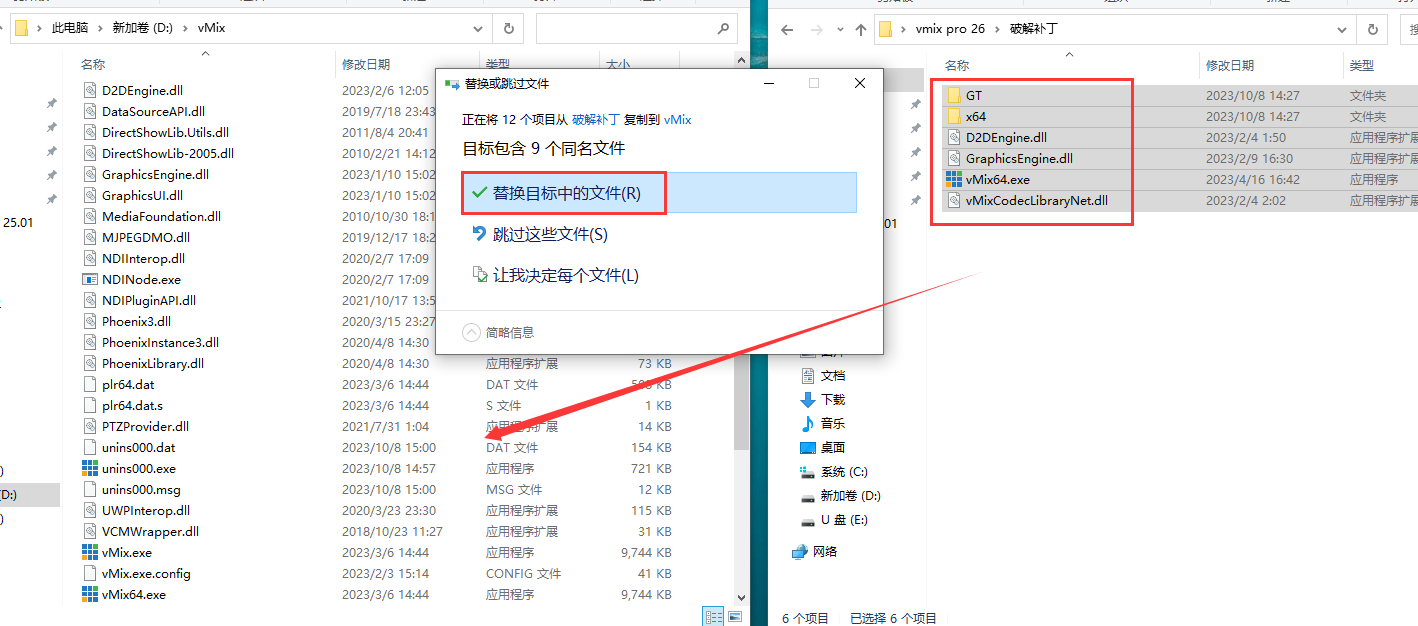Select the GraphicsUI.dll file
The image size is (1418, 626).
142,195
